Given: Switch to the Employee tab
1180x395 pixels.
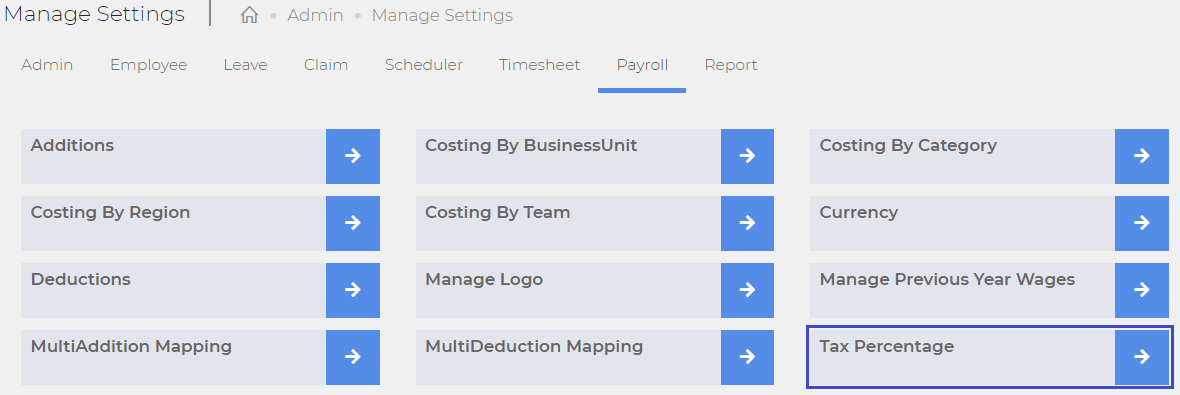Looking at the screenshot, I should (x=148, y=65).
